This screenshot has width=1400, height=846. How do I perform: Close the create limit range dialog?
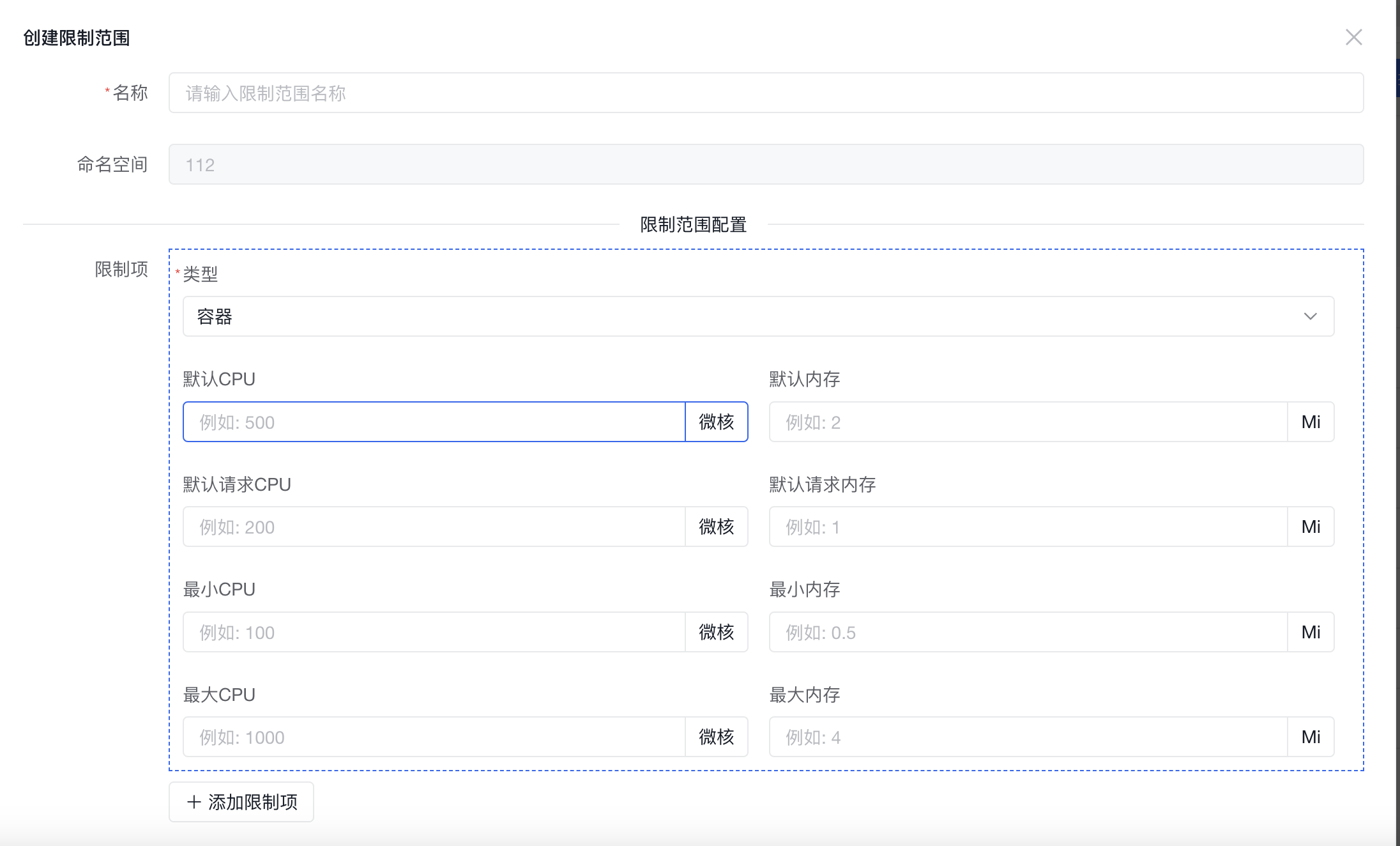tap(1353, 38)
